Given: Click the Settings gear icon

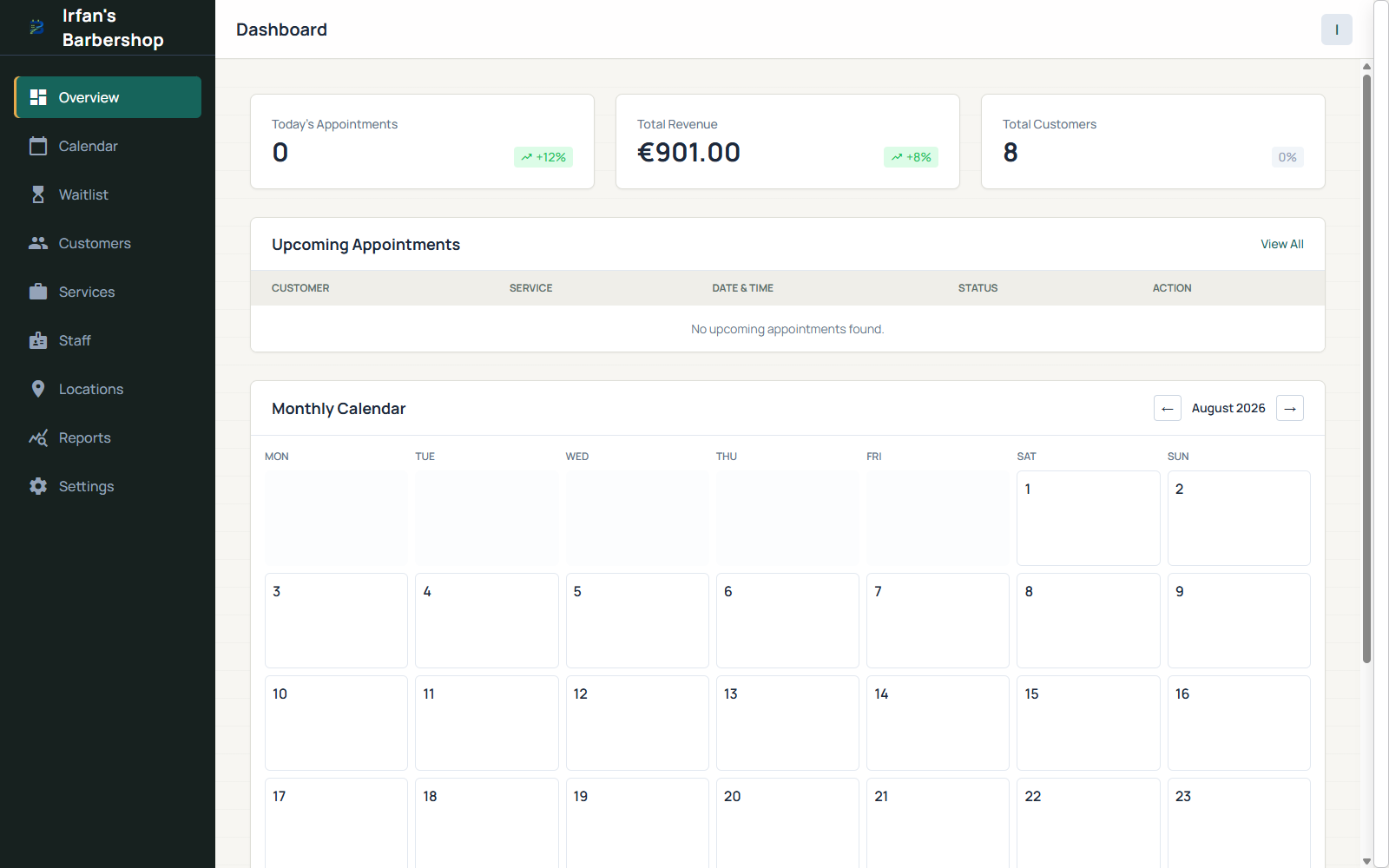Looking at the screenshot, I should click(38, 486).
